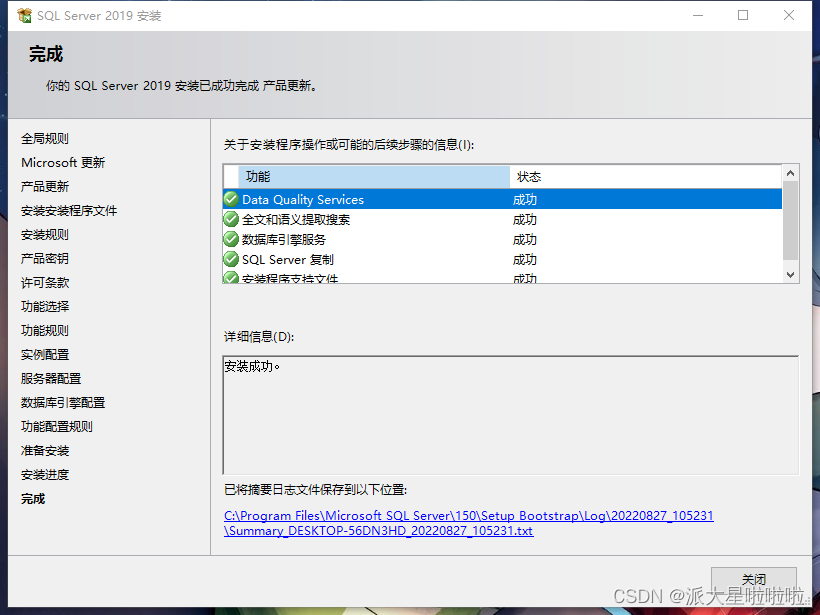The width and height of the screenshot is (820, 615).
Task: Click green check icon beside Data Quality Services
Action: (231, 199)
